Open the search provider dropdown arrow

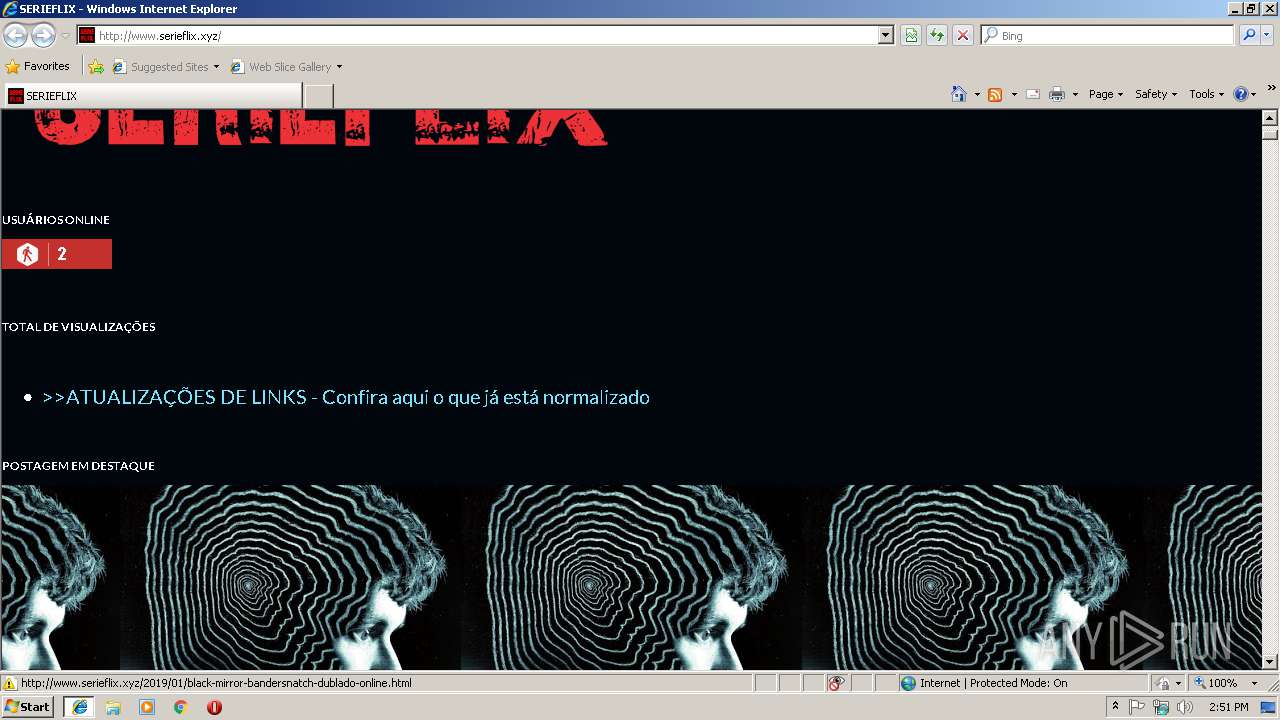(1267, 35)
